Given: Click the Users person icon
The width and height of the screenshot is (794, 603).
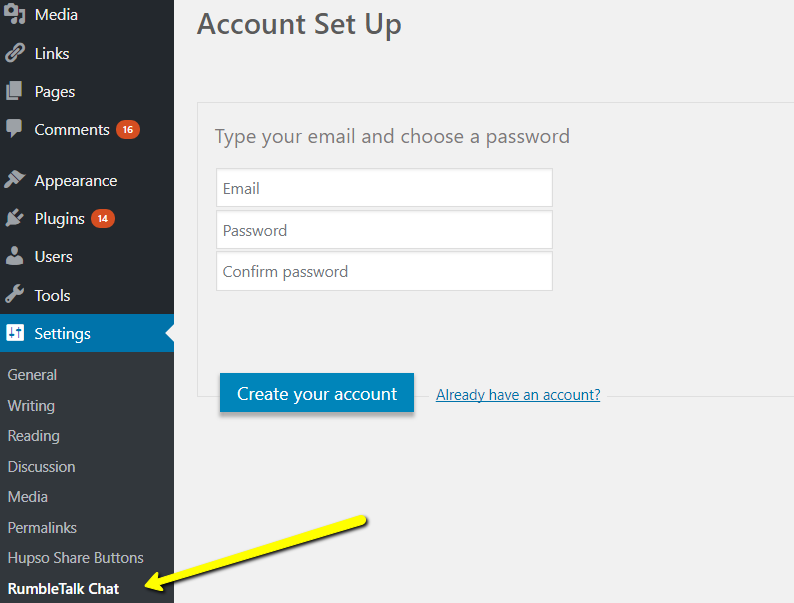Looking at the screenshot, I should click(14, 256).
